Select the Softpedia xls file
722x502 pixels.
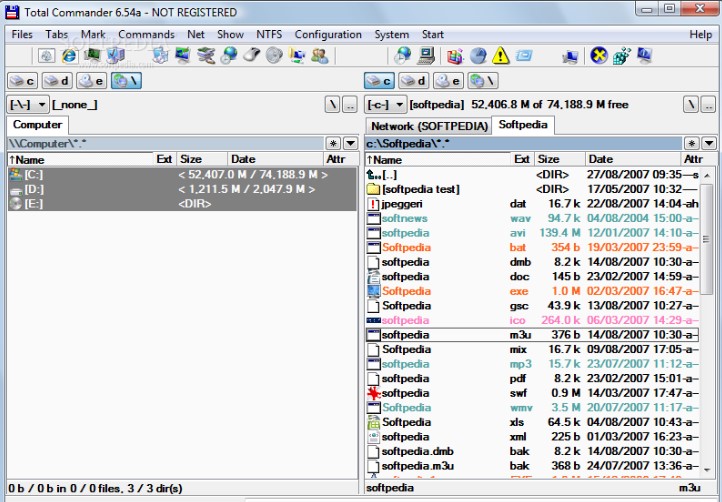[x=533, y=422]
